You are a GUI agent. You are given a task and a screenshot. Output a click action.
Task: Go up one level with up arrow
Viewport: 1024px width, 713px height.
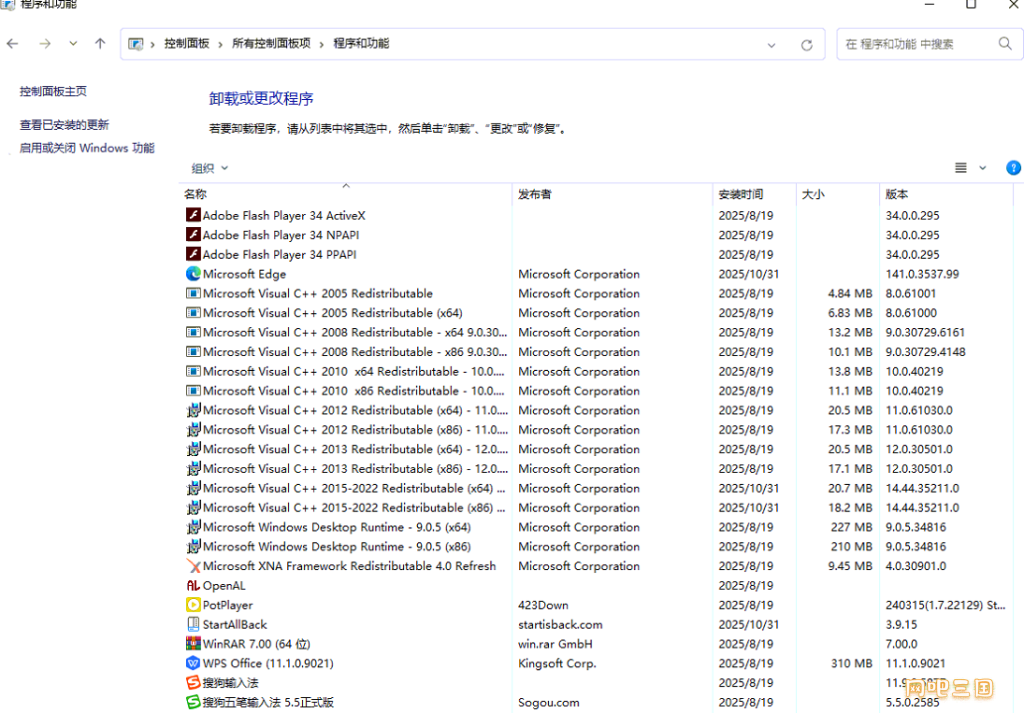[x=100, y=44]
